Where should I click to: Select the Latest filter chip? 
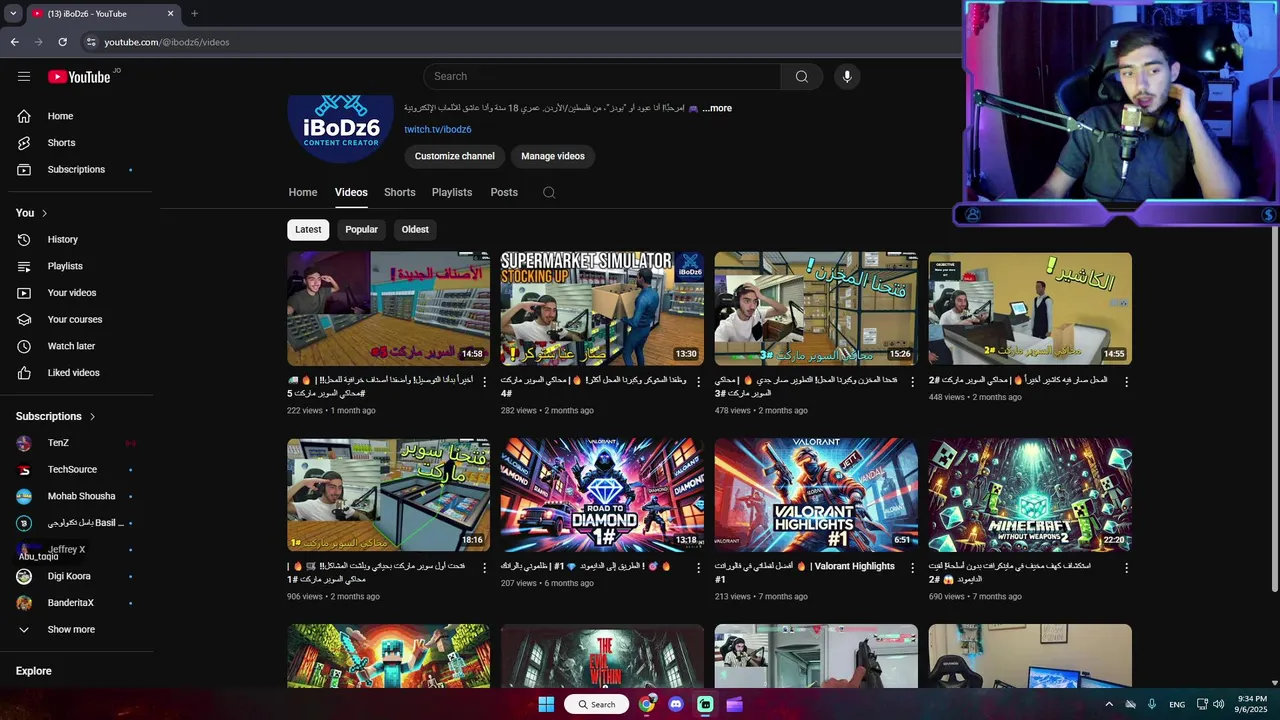click(x=308, y=229)
